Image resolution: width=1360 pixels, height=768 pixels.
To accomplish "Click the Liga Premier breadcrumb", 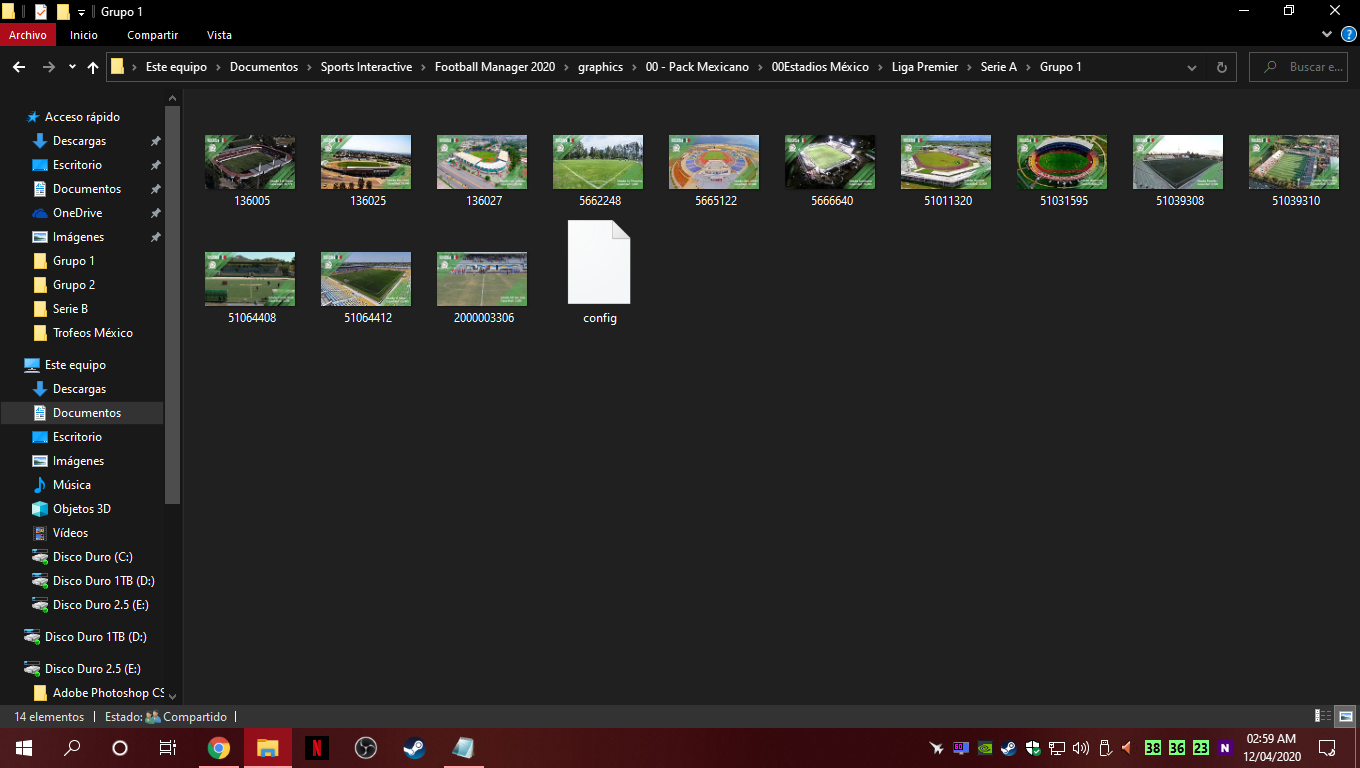I will [925, 67].
